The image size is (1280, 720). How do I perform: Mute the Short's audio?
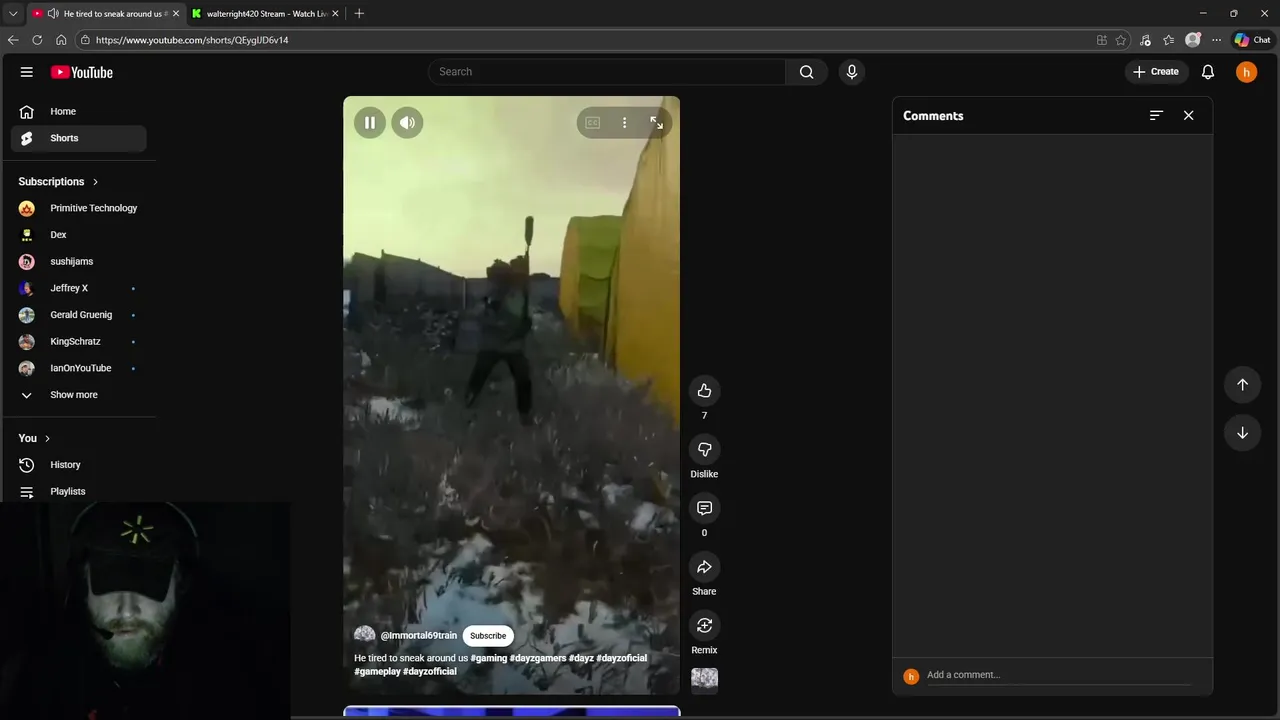pos(407,123)
